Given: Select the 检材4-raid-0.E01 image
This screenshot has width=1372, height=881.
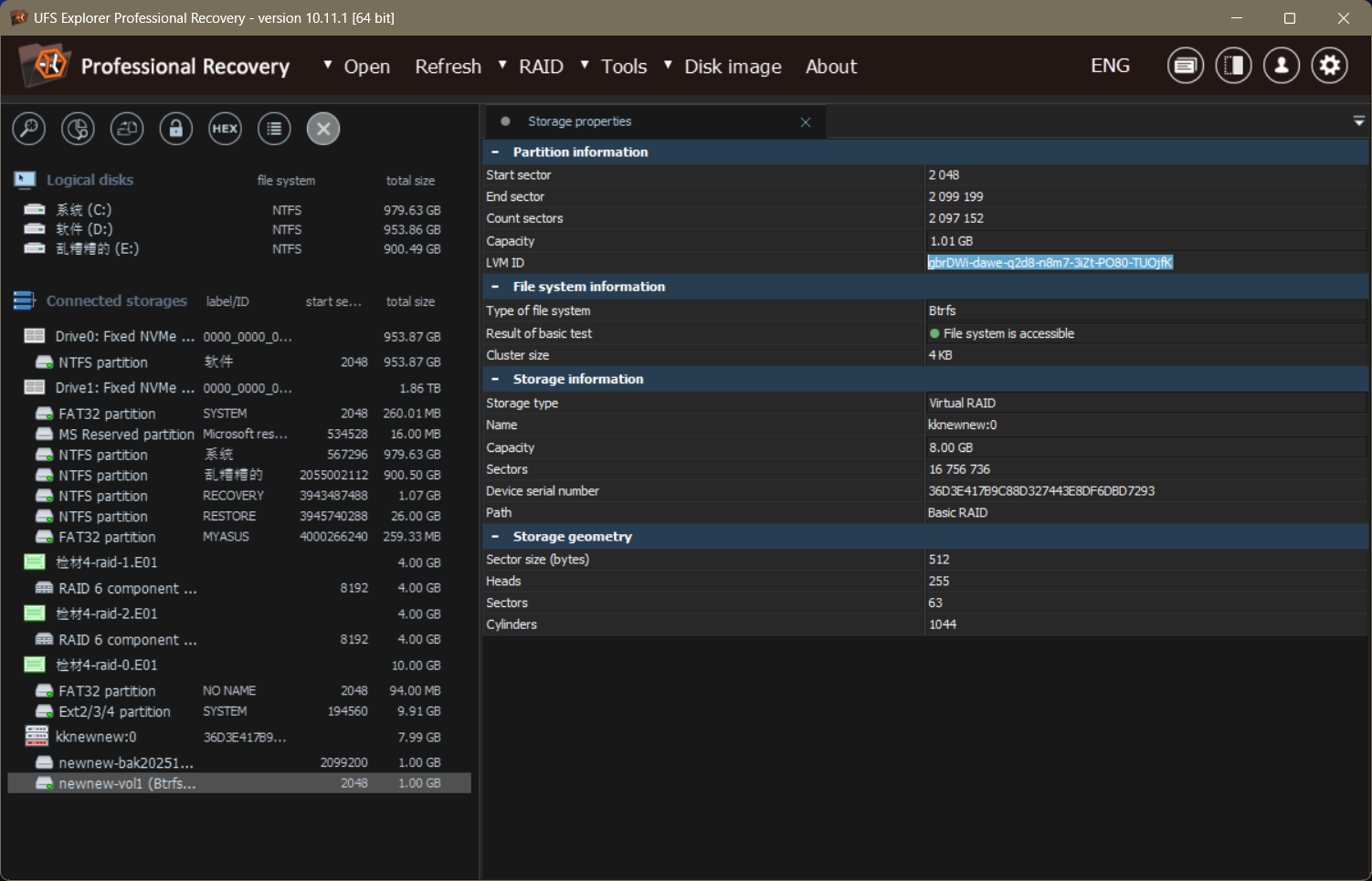Looking at the screenshot, I should 239,665.
